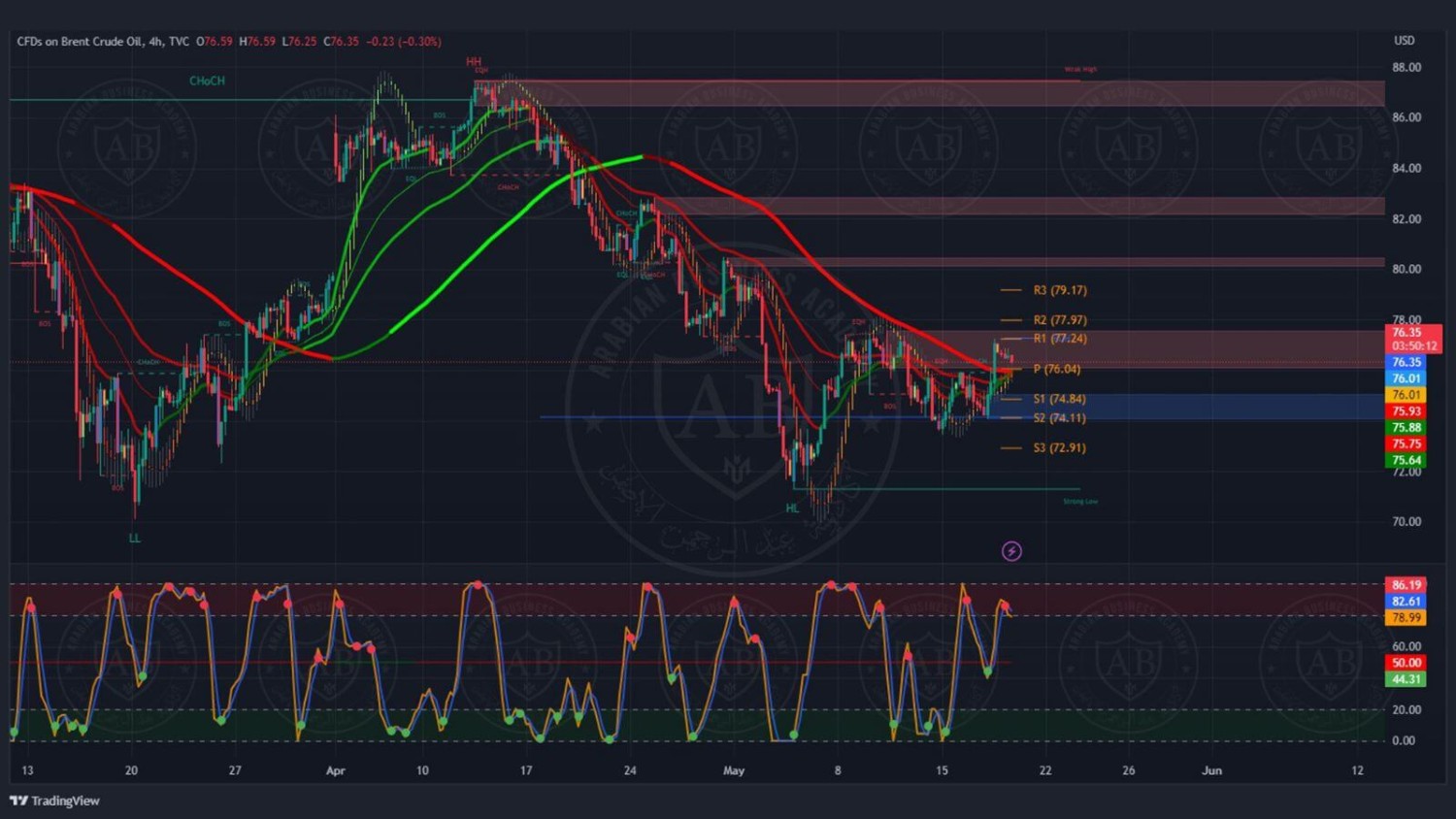This screenshot has width=1456, height=819.
Task: Click the P (76.04) pivot label
Action: pos(1057,369)
